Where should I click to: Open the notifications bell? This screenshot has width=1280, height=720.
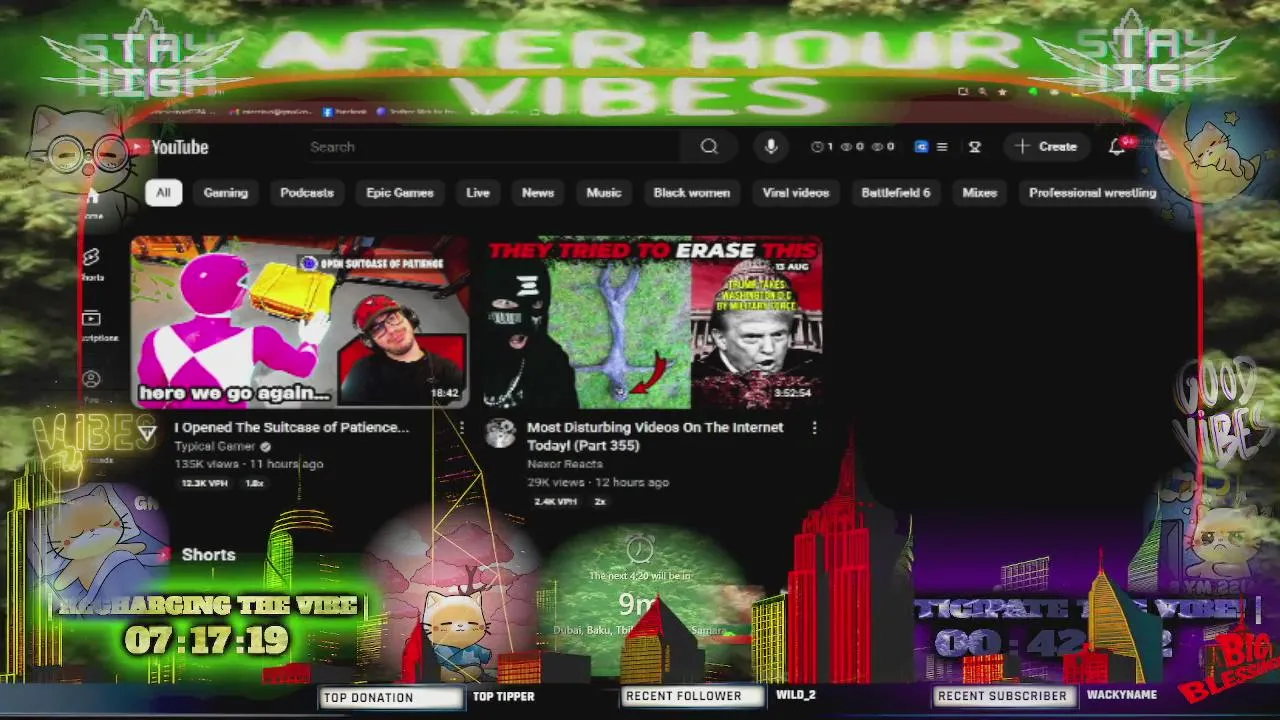tap(1117, 147)
